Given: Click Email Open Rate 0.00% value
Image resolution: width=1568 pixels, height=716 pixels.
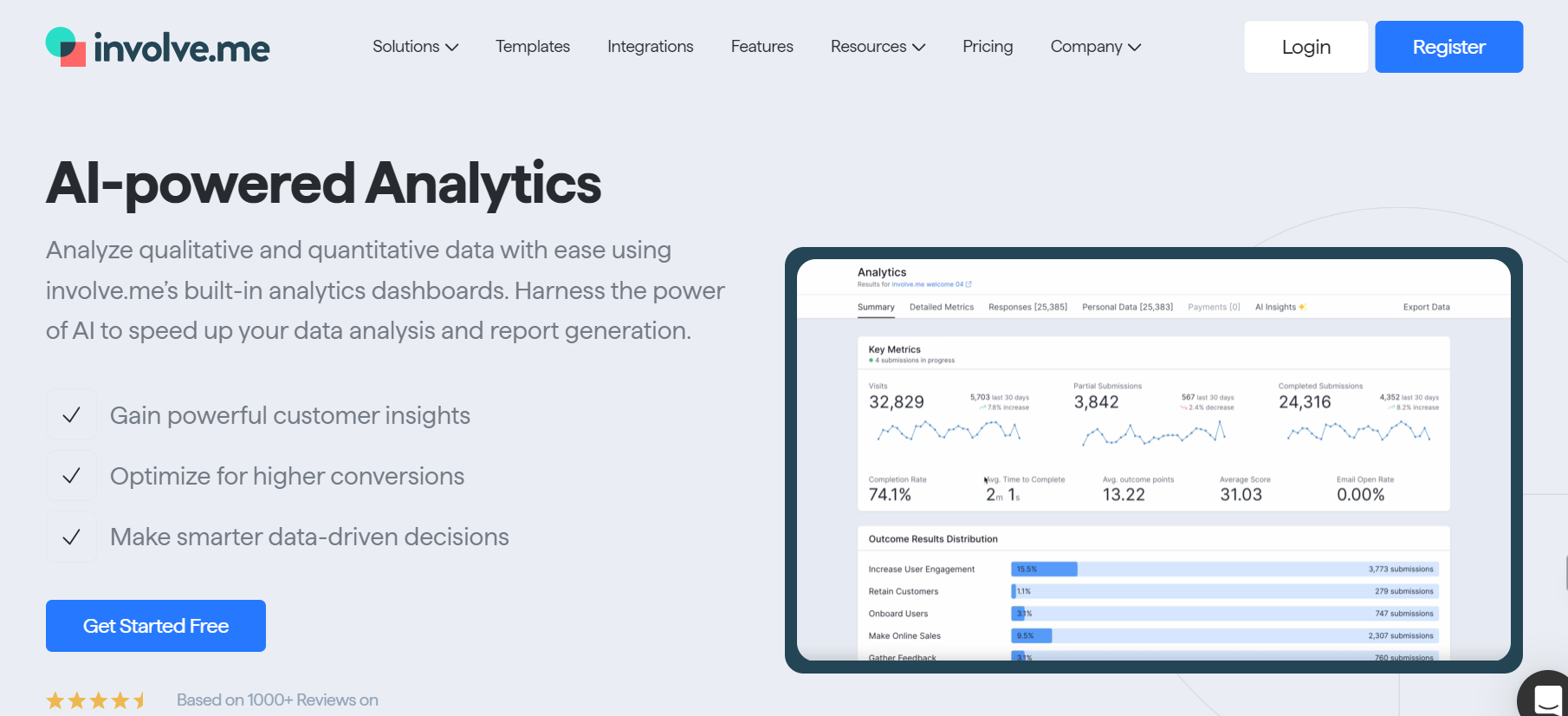Looking at the screenshot, I should [1360, 495].
